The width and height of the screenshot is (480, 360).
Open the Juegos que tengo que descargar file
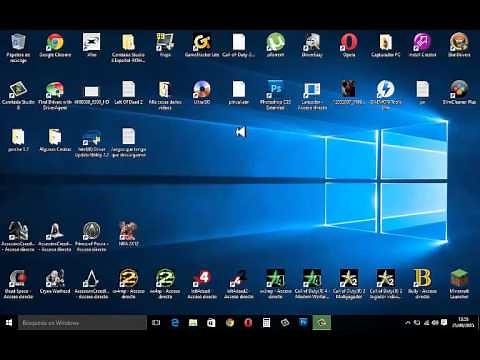pos(128,137)
